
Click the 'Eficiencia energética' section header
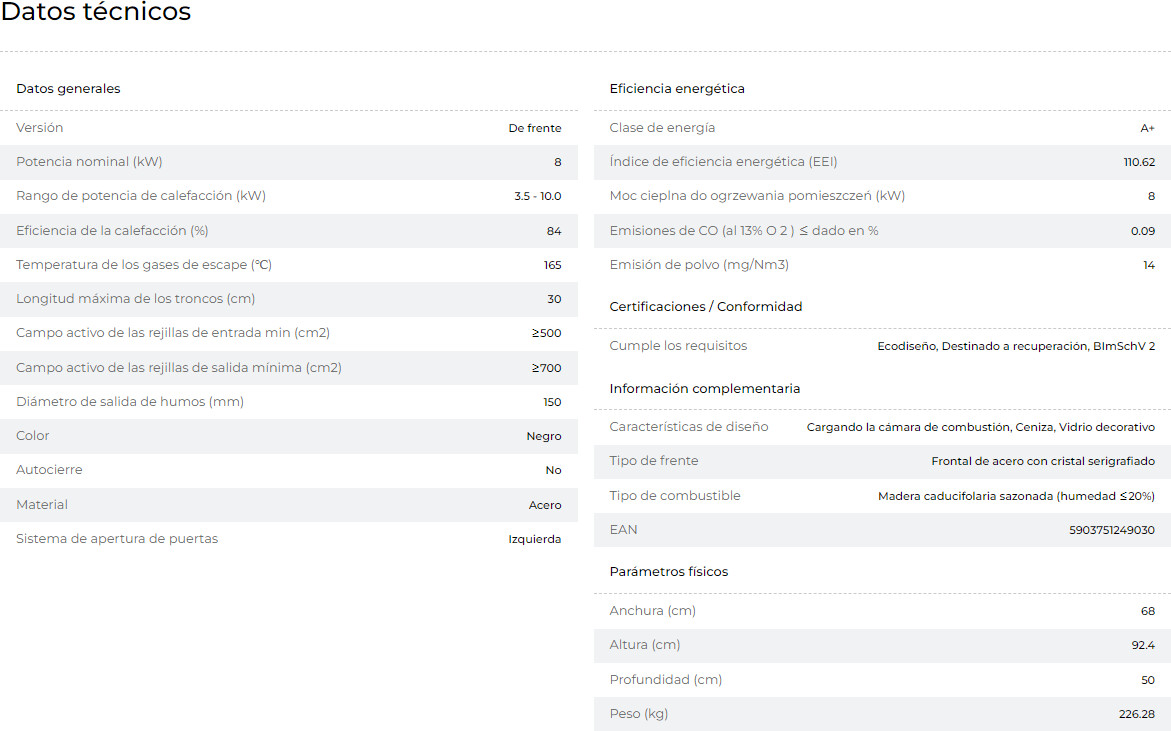(x=677, y=89)
